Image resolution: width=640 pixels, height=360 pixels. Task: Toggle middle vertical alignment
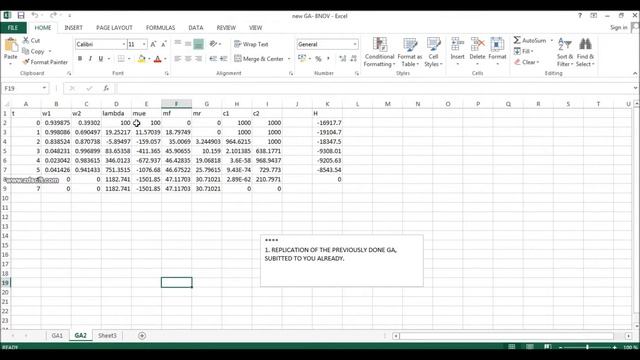pyautogui.click(x=188, y=44)
